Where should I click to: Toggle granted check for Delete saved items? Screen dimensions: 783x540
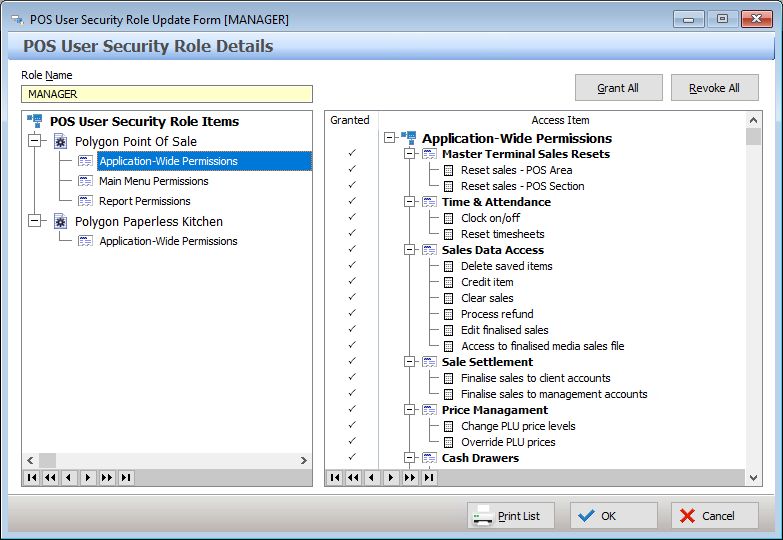(352, 265)
